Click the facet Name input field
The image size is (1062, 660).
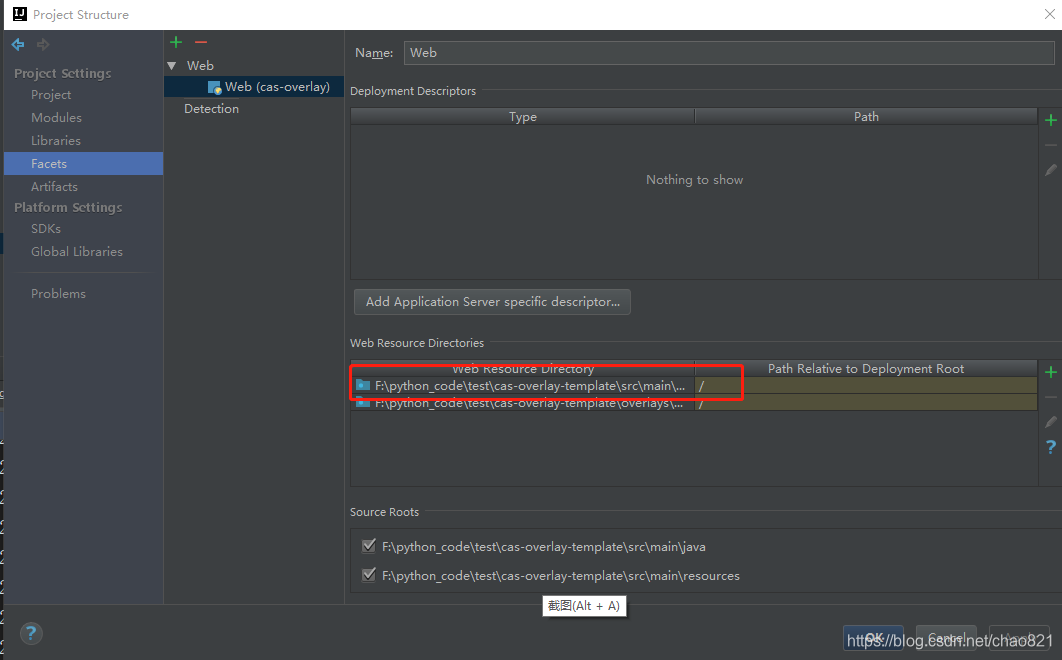(729, 53)
